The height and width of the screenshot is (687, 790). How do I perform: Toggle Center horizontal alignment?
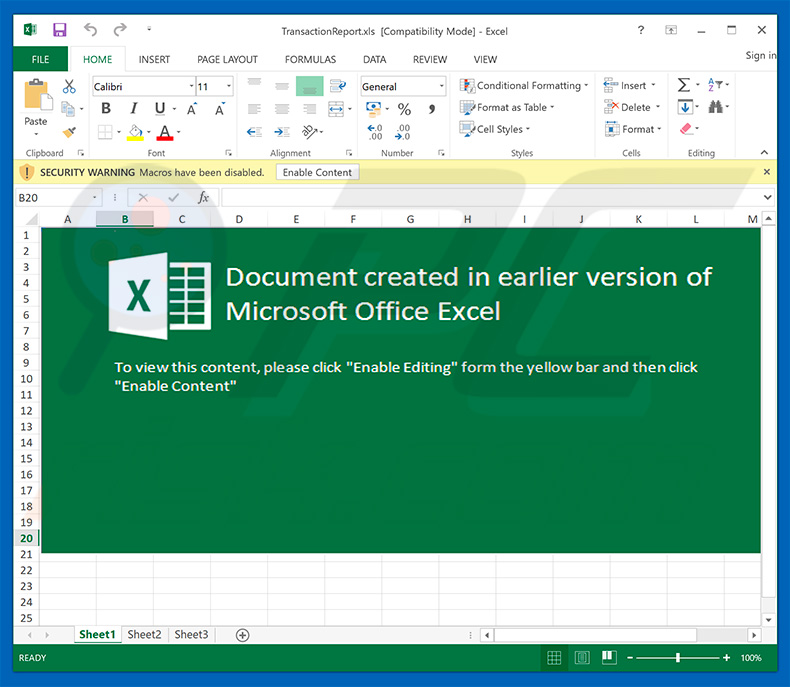click(282, 109)
